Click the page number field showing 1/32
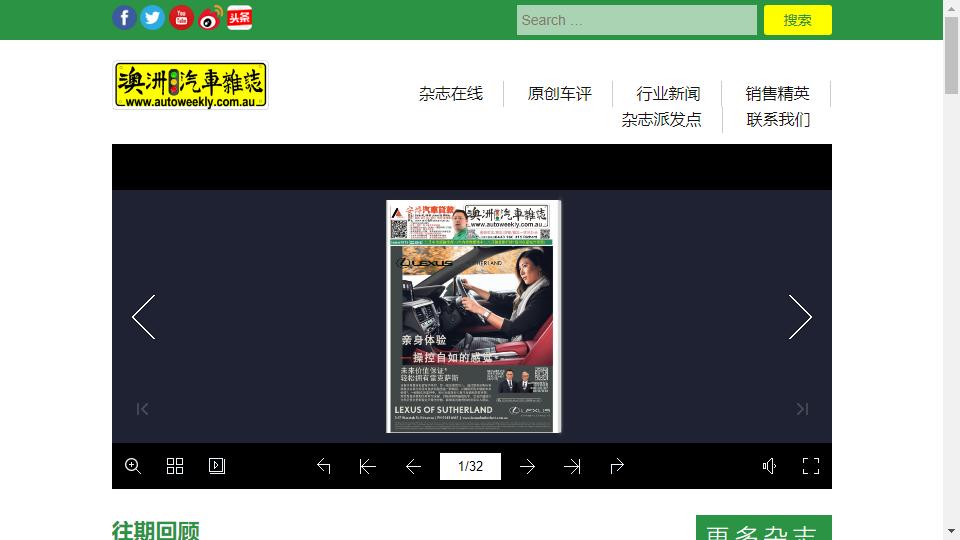This screenshot has width=960, height=540. tap(470, 467)
